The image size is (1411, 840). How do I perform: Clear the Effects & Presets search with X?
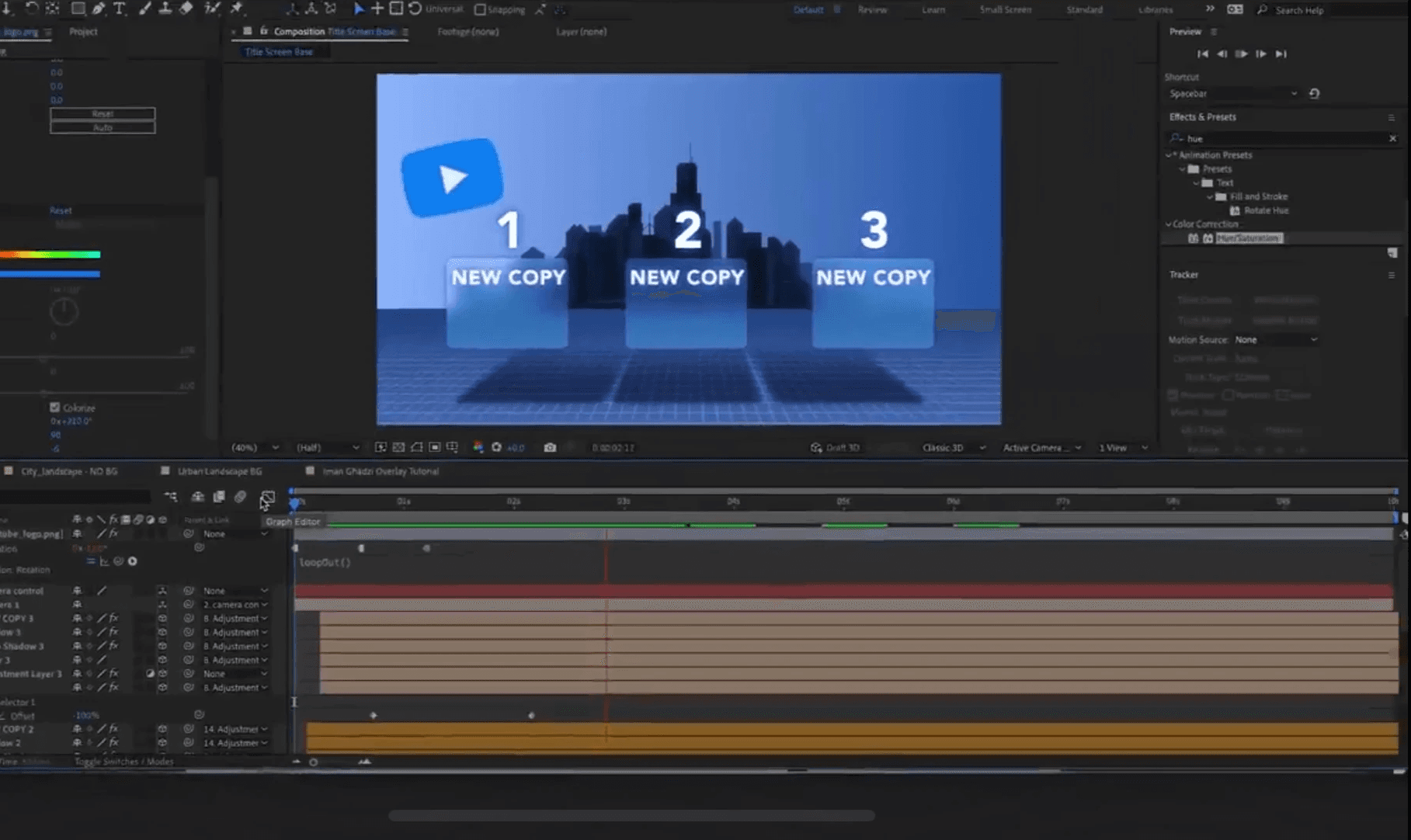[x=1392, y=138]
